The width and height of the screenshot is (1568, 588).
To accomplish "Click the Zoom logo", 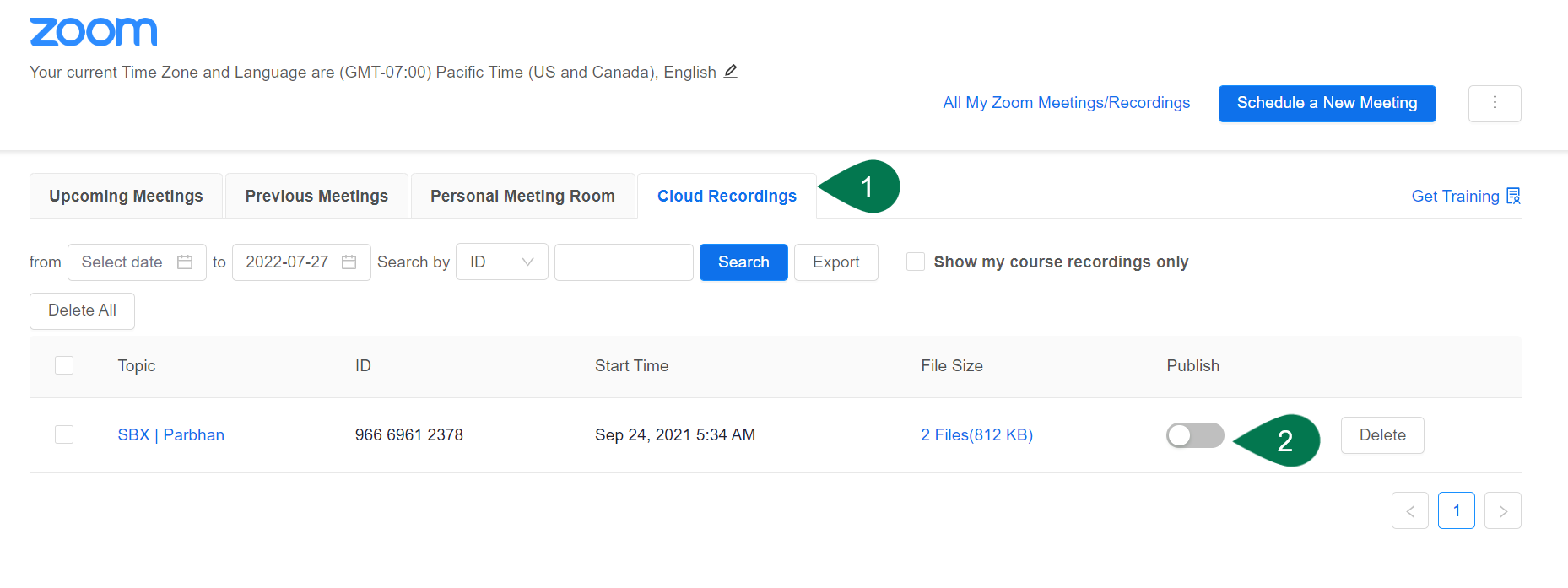I will pos(93,32).
